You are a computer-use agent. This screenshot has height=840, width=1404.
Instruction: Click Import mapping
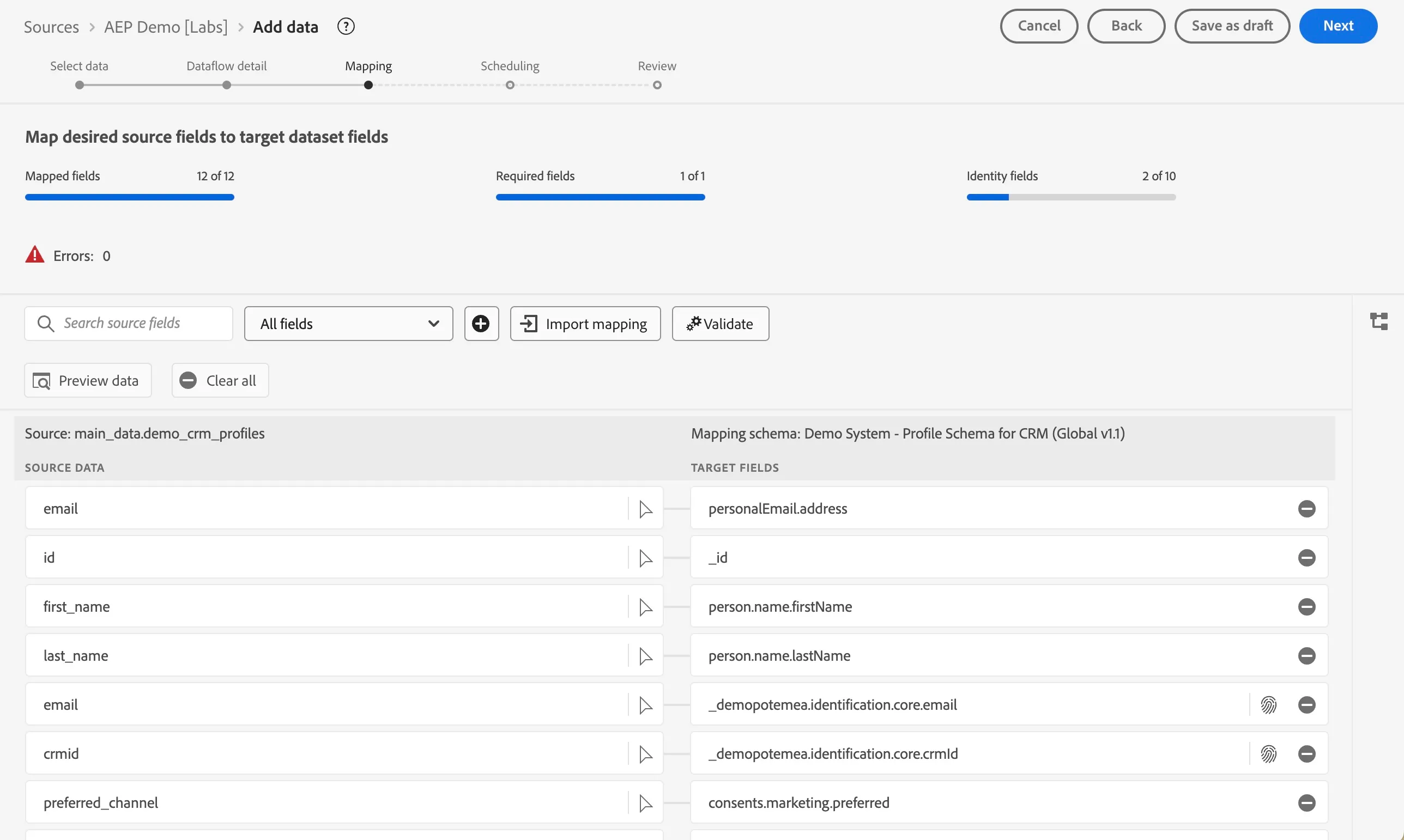point(585,324)
